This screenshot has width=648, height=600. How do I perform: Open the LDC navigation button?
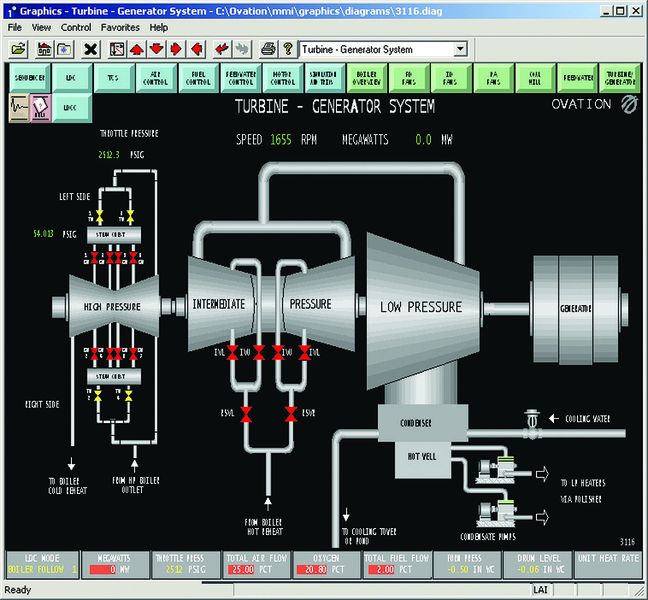[72, 78]
